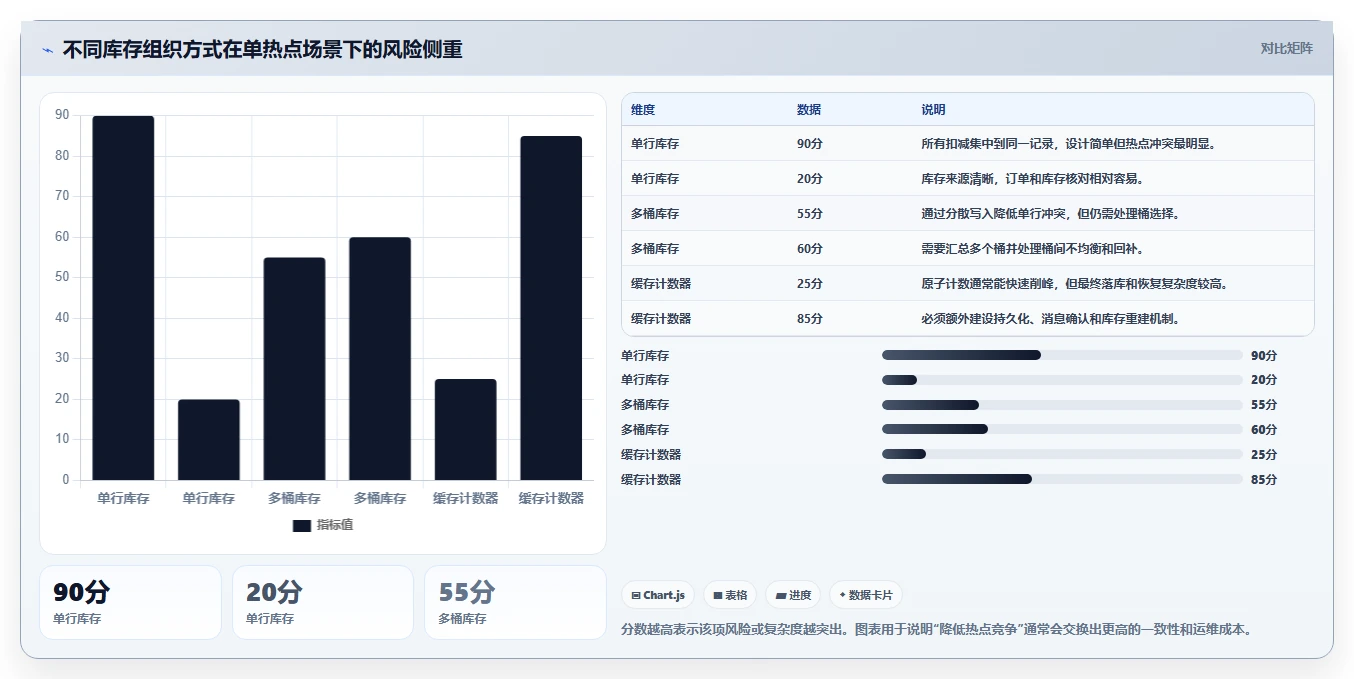The image size is (1354, 679).
Task: Click the chart bar reaching 90
Action: tap(123, 298)
